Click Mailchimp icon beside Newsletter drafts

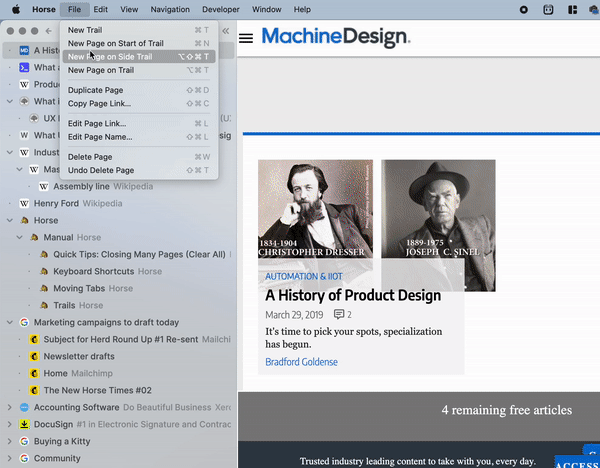click(x=34, y=356)
